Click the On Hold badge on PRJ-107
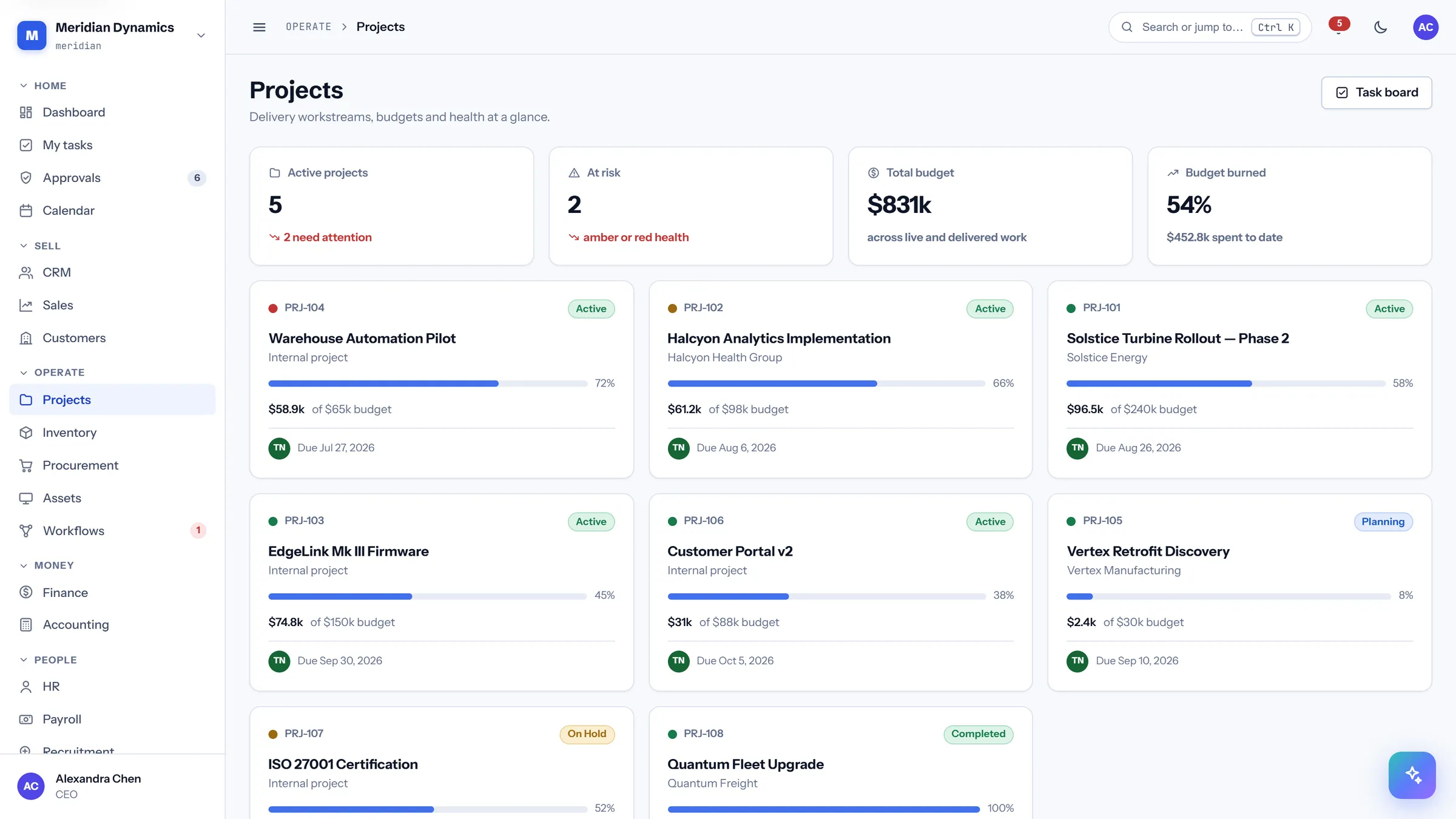 click(587, 734)
